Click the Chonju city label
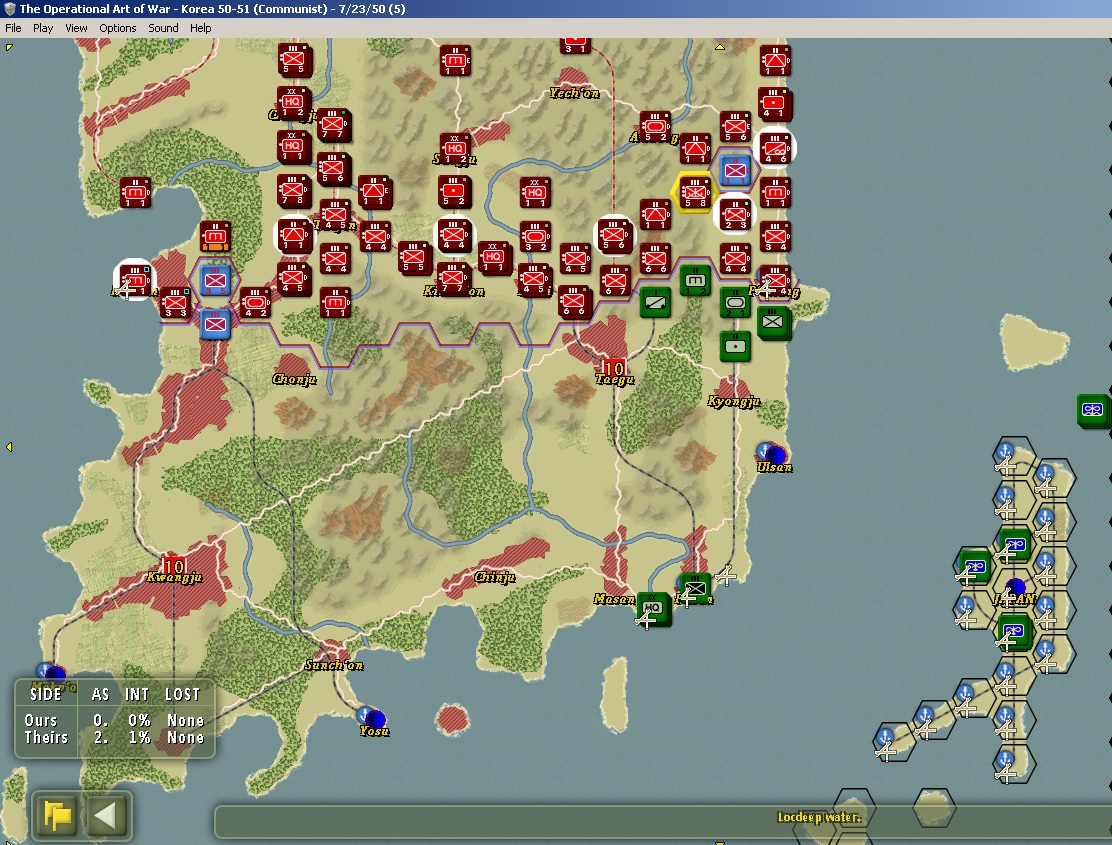1112x845 pixels. 294,379
